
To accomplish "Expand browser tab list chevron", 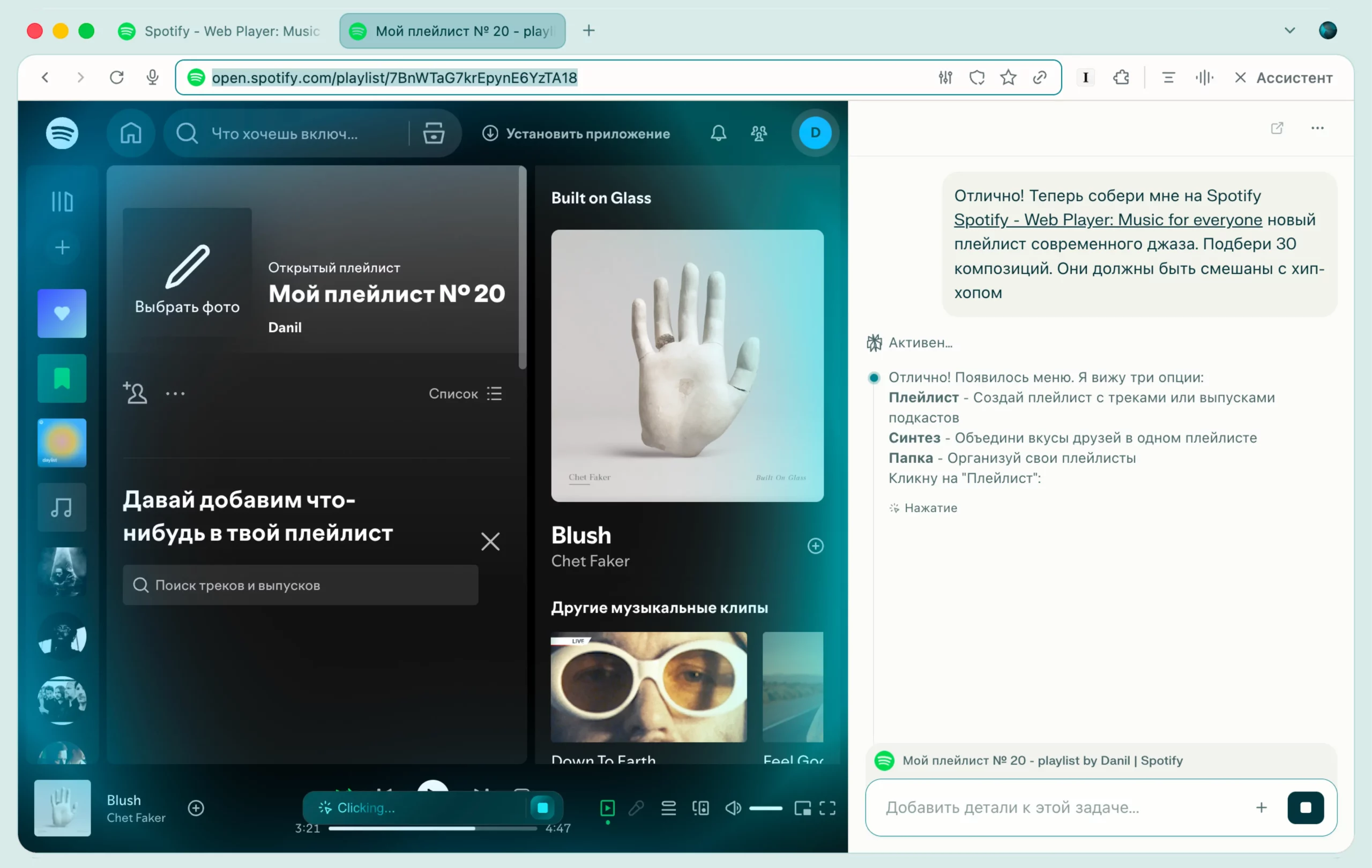I will [1289, 30].
